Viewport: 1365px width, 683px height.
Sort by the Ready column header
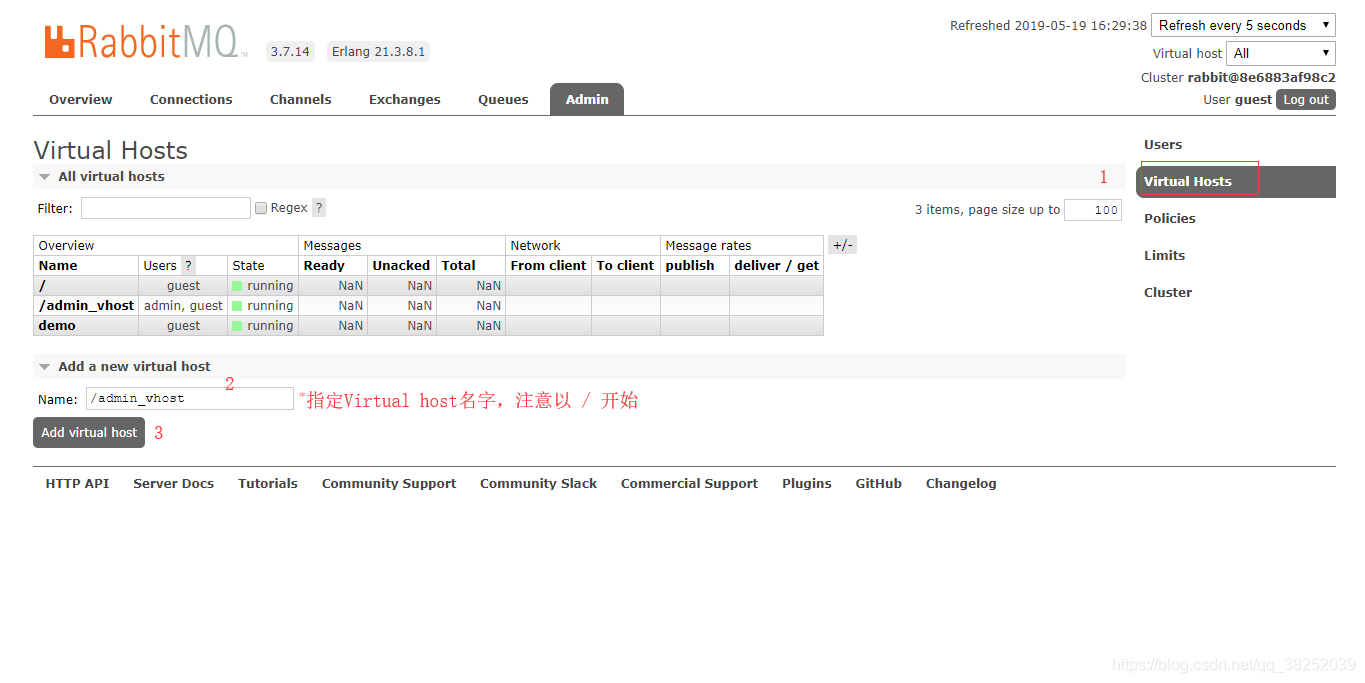click(324, 266)
